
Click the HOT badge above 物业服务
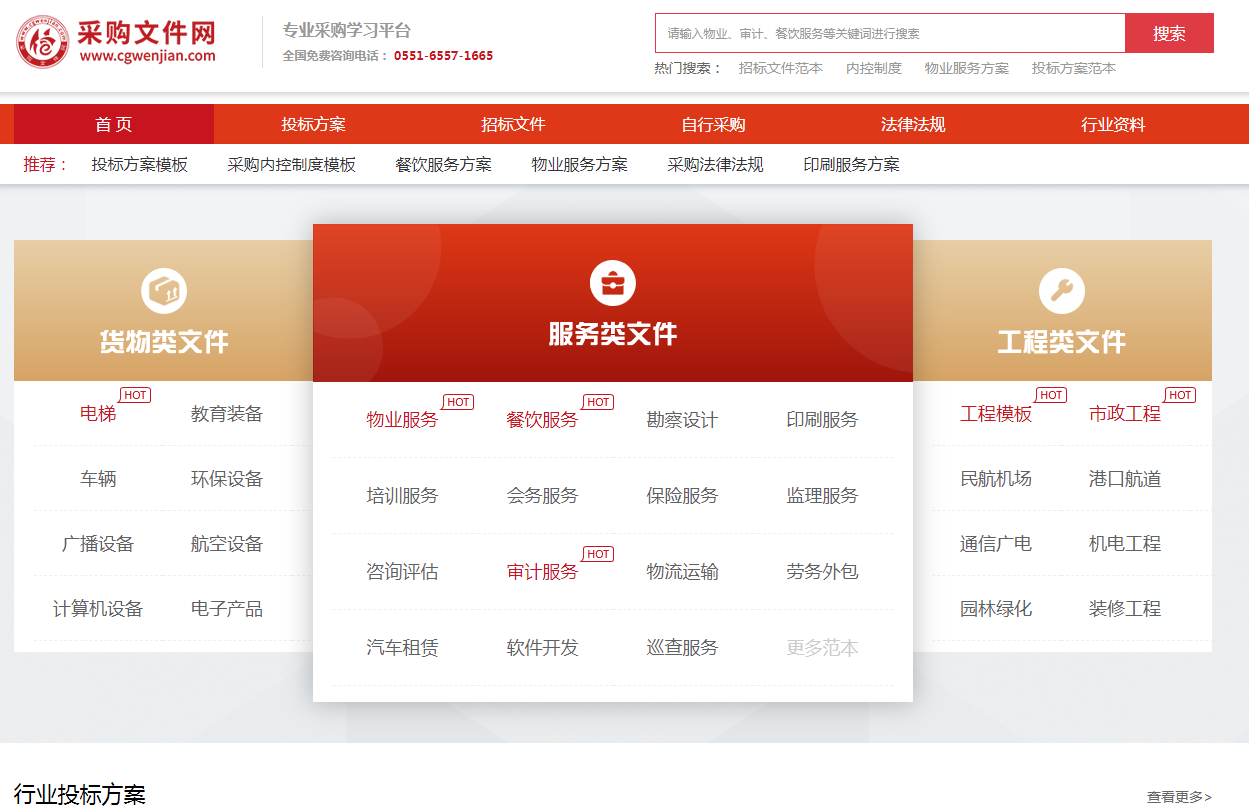point(457,402)
